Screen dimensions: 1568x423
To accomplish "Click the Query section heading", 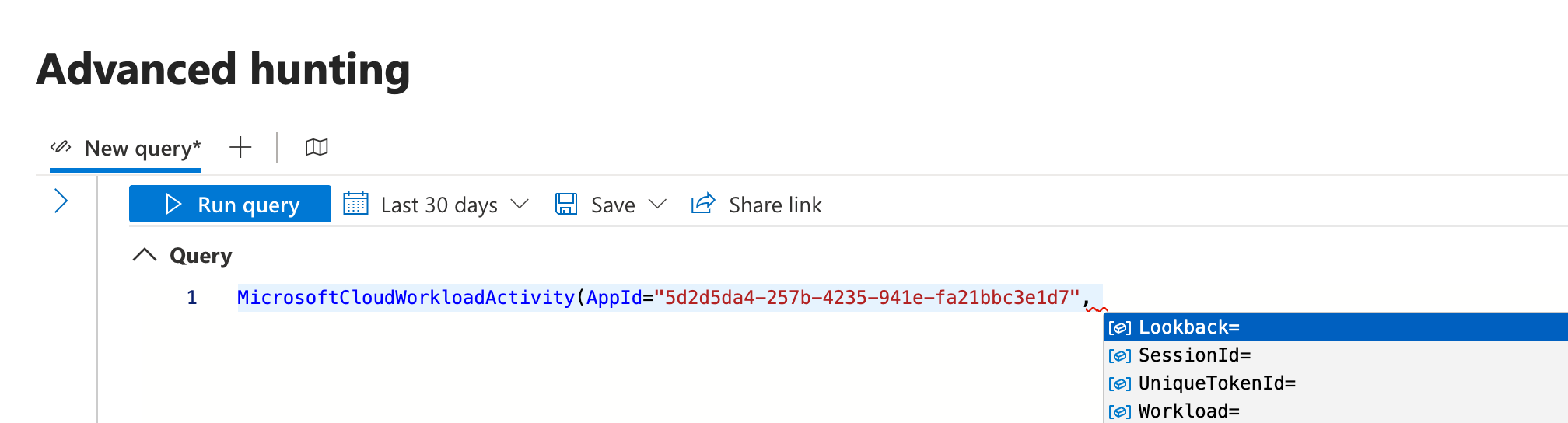I will click(x=201, y=256).
